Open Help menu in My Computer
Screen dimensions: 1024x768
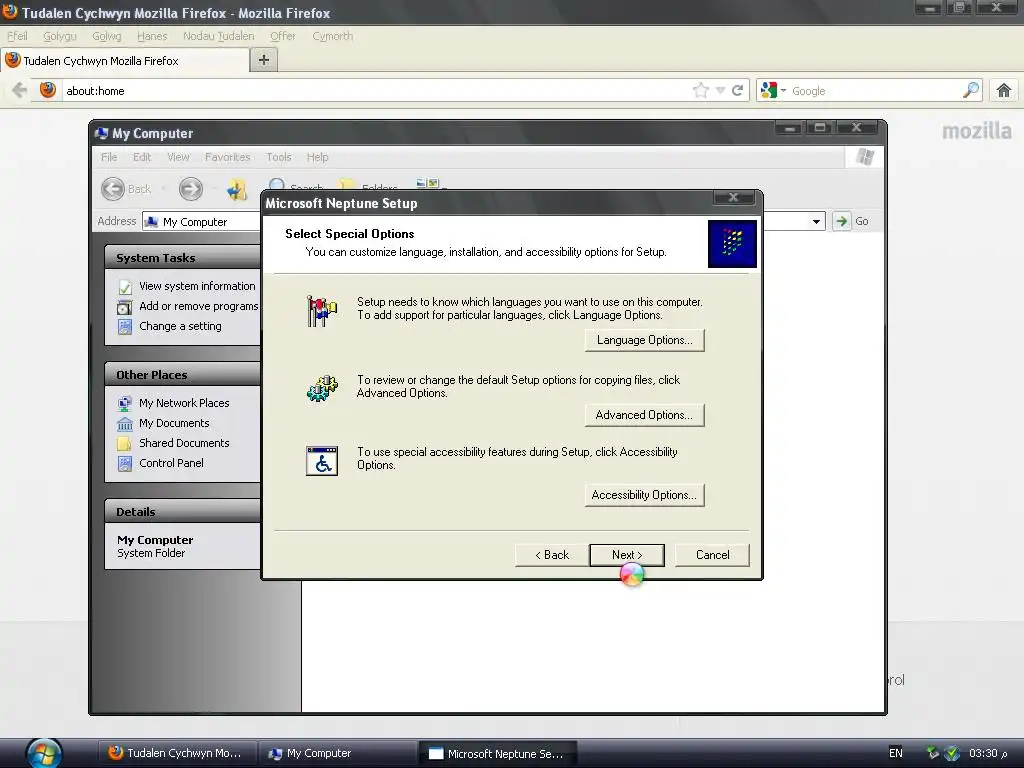(x=317, y=157)
